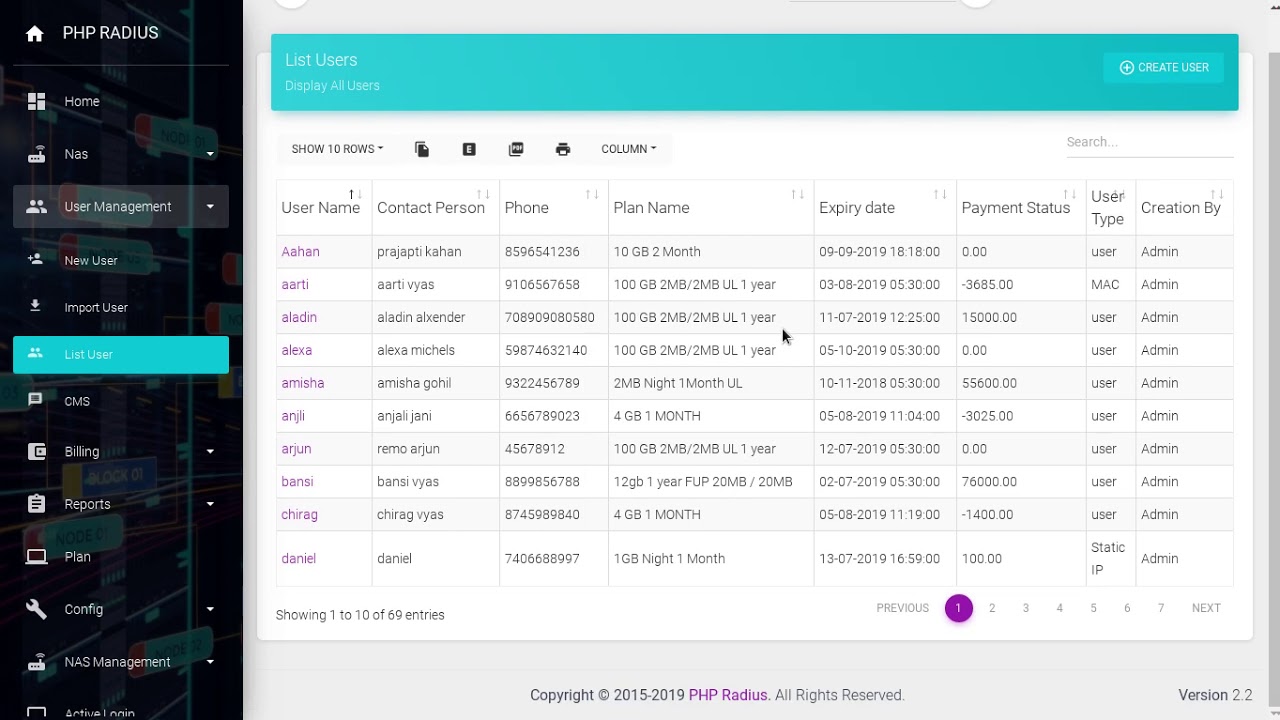Collapse the User Management submenu arrow
Screen dimensions: 1280x720
click(x=210, y=207)
